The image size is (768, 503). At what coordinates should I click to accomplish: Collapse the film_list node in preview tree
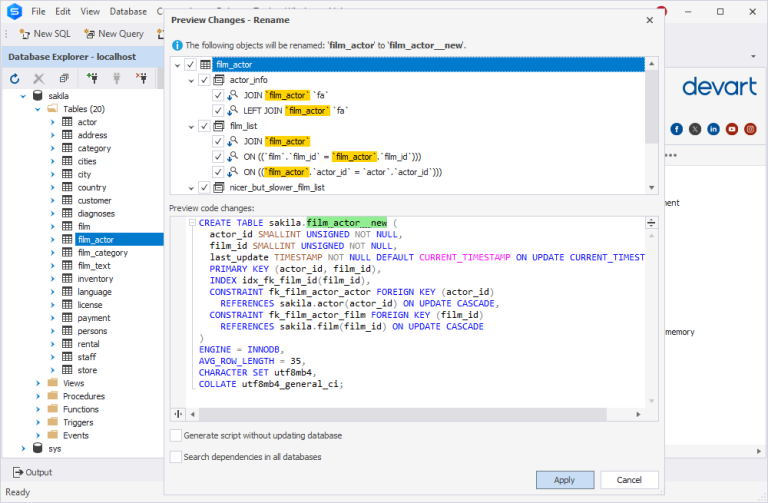pyautogui.click(x=190, y=126)
